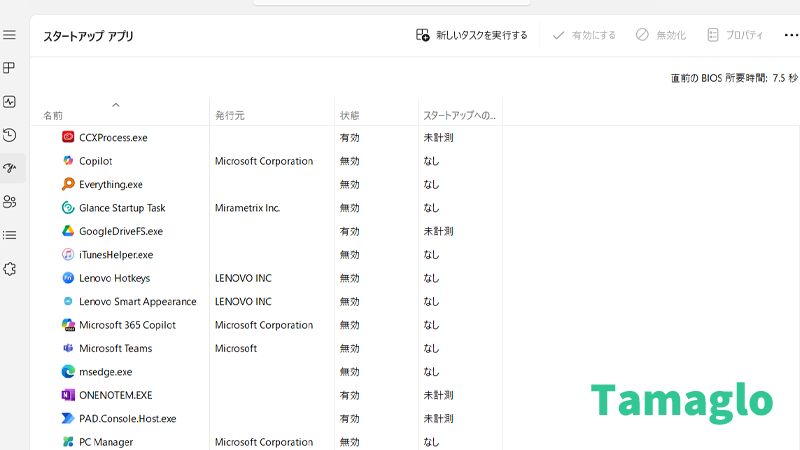Select the ONENOTEM.EXE row name
This screenshot has width=800, height=450.
click(x=115, y=395)
